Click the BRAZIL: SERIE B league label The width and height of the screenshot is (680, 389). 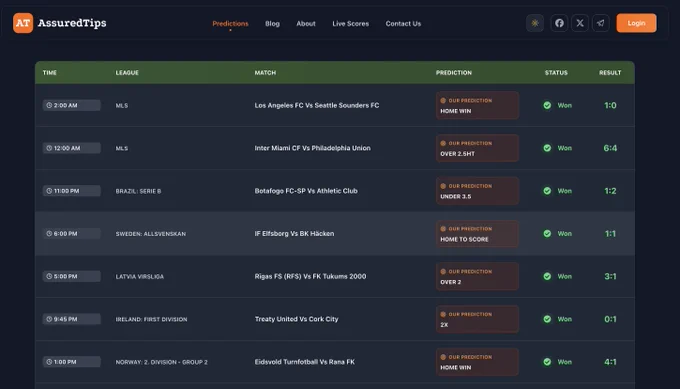point(138,191)
